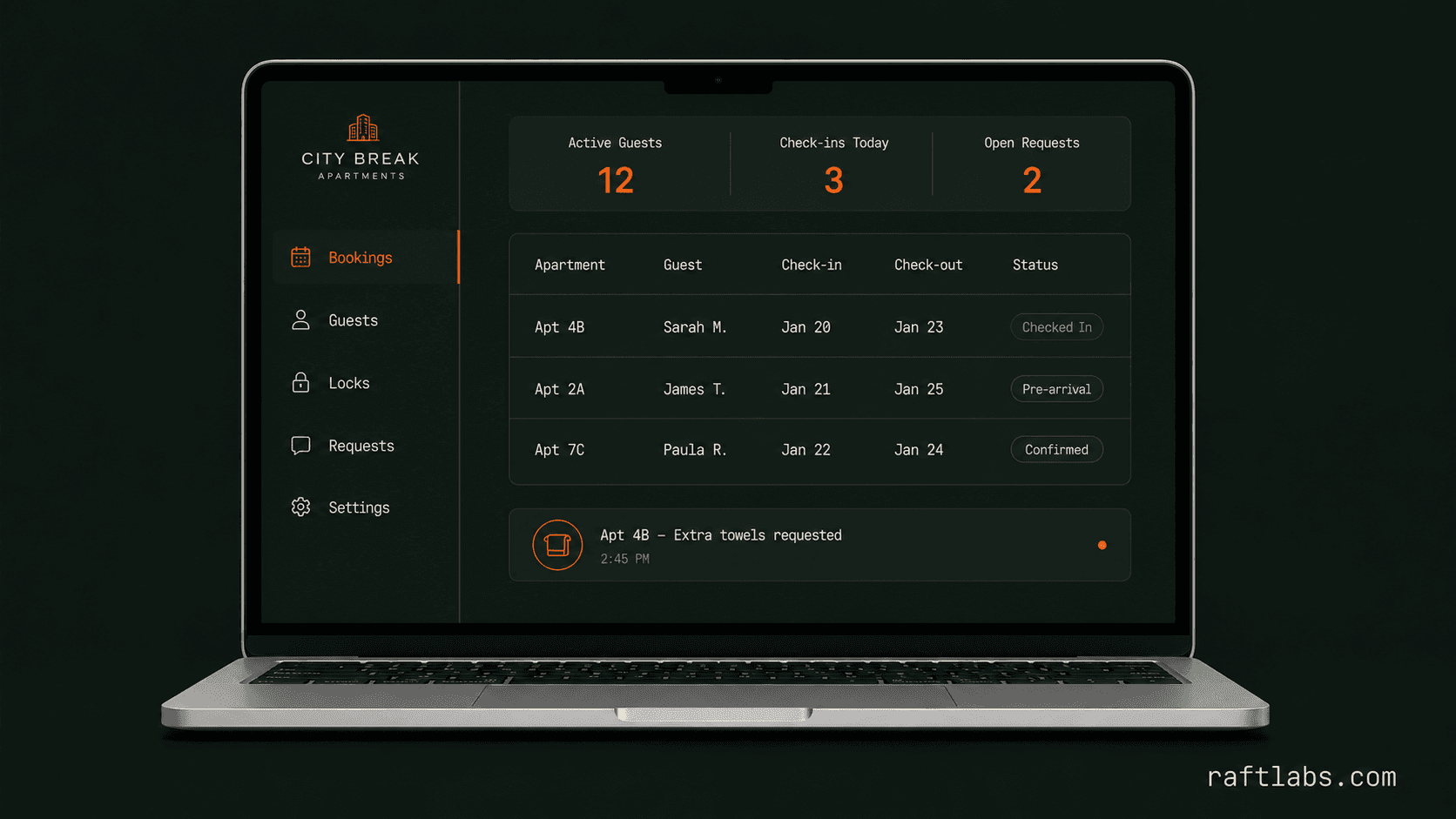Click the Locks padlock icon
Screen dimensions: 1456x819
[x=300, y=382]
